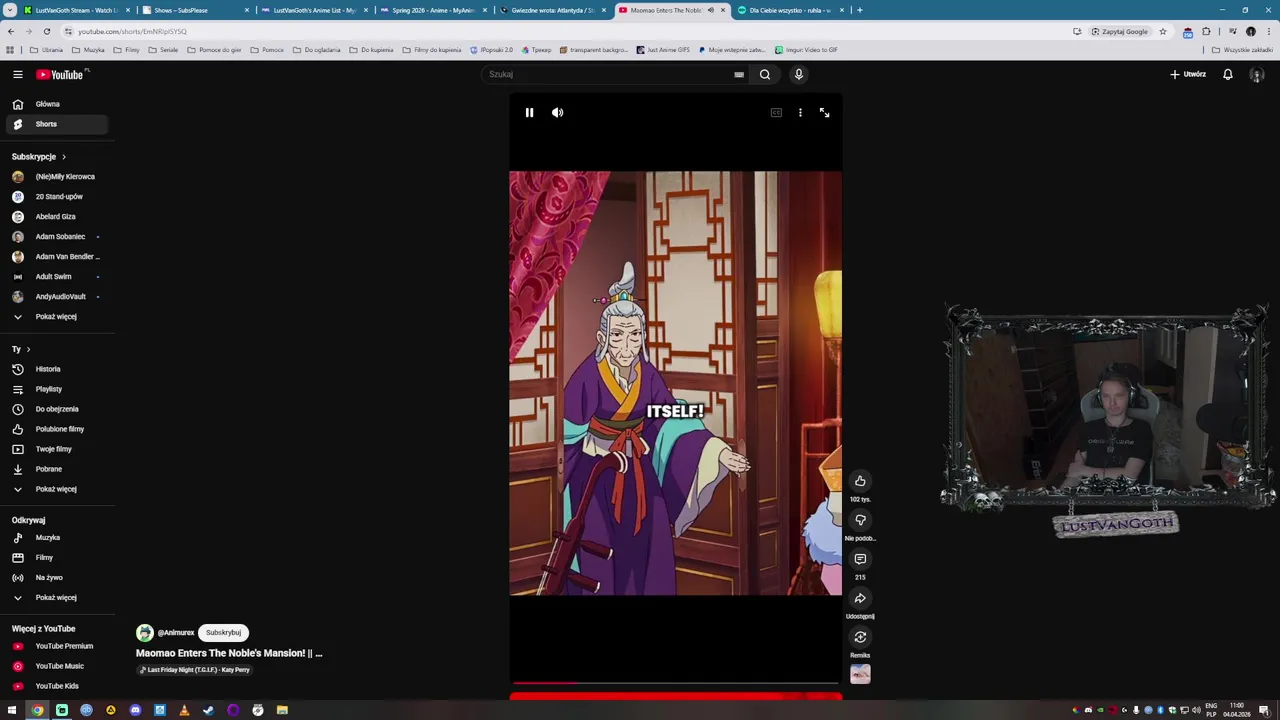
Task: Open Adam Sobaniec channel
Action: click(56, 237)
